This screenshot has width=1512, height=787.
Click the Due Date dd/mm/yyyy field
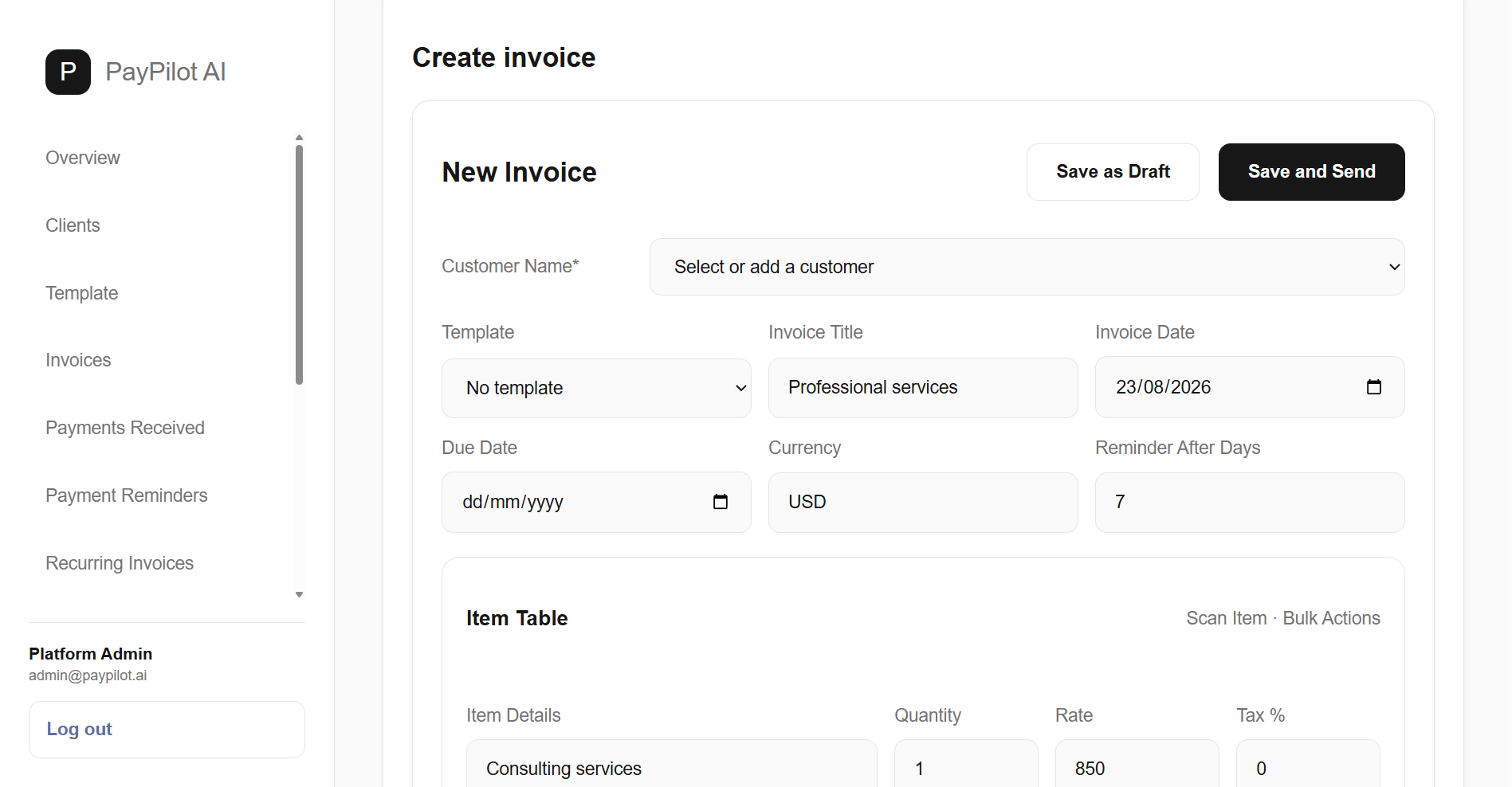[596, 502]
